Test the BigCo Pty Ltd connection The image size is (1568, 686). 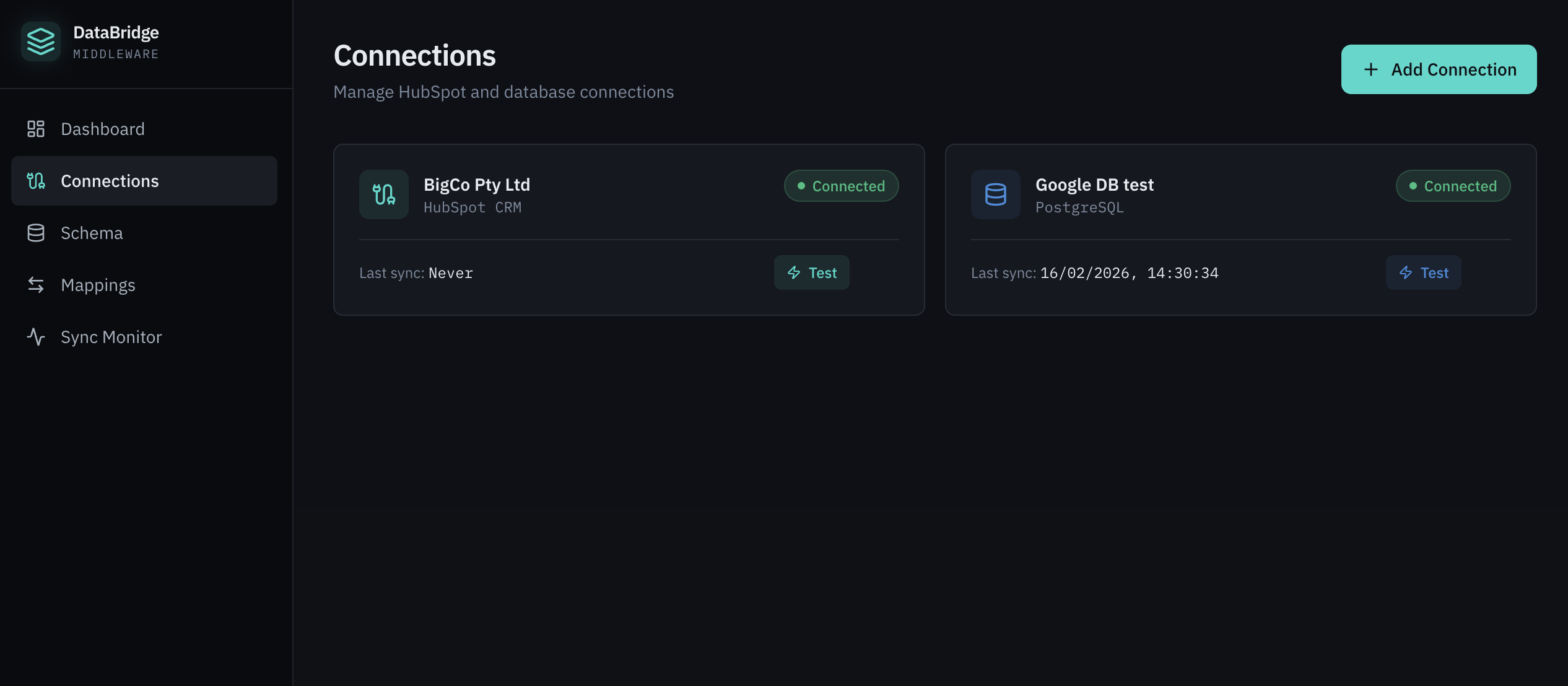click(x=811, y=272)
